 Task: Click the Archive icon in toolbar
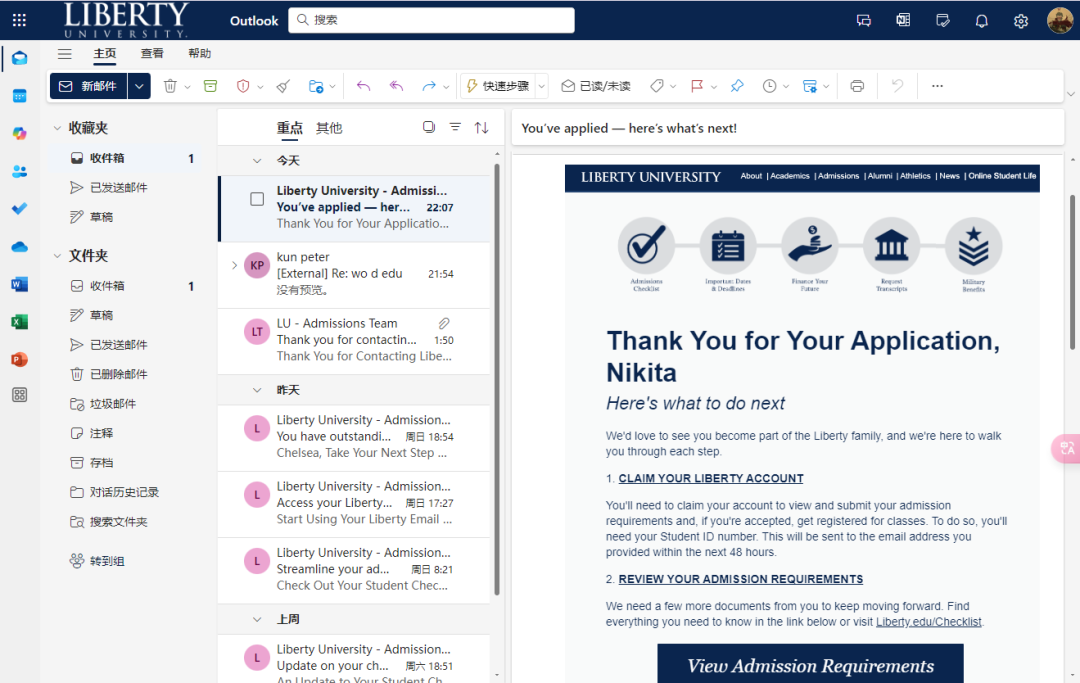coord(210,86)
